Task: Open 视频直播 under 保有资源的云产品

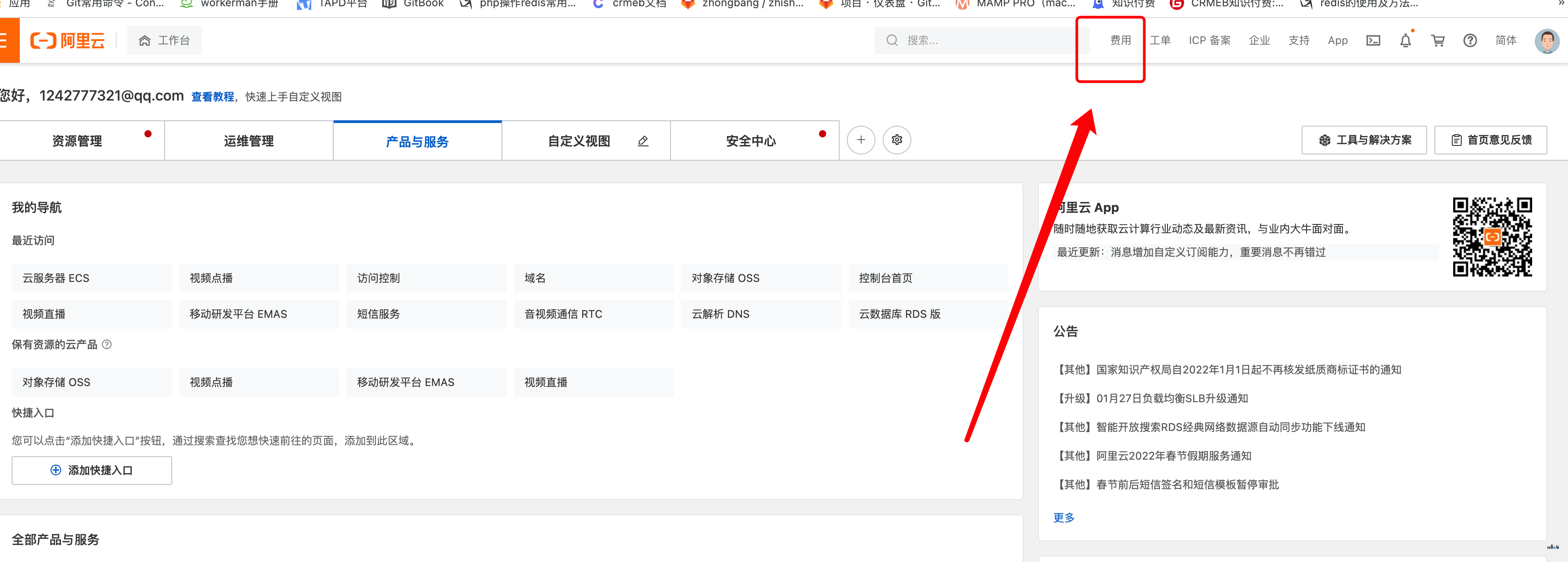Action: click(593, 382)
